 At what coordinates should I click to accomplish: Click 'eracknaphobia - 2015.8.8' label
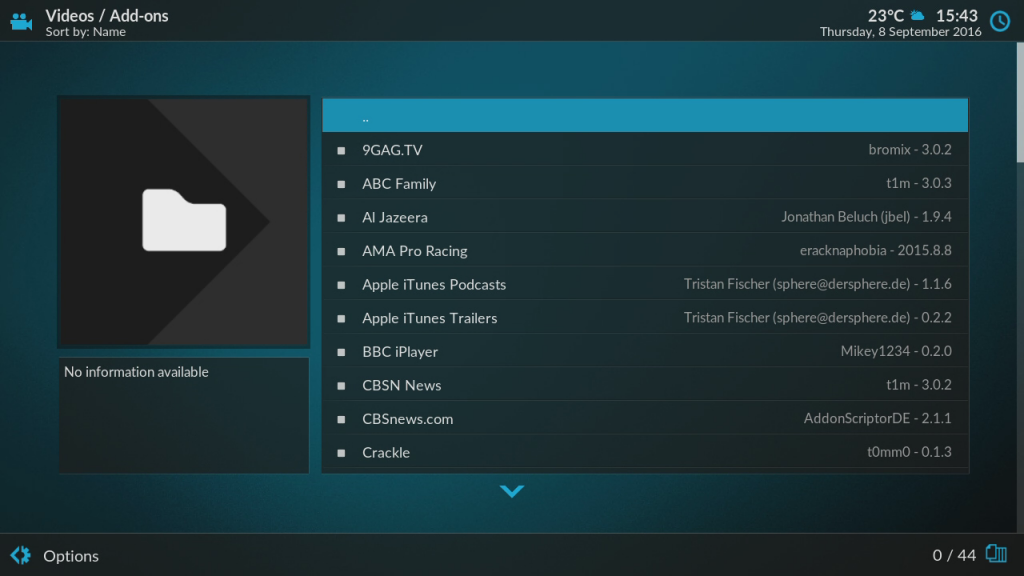[876, 251]
